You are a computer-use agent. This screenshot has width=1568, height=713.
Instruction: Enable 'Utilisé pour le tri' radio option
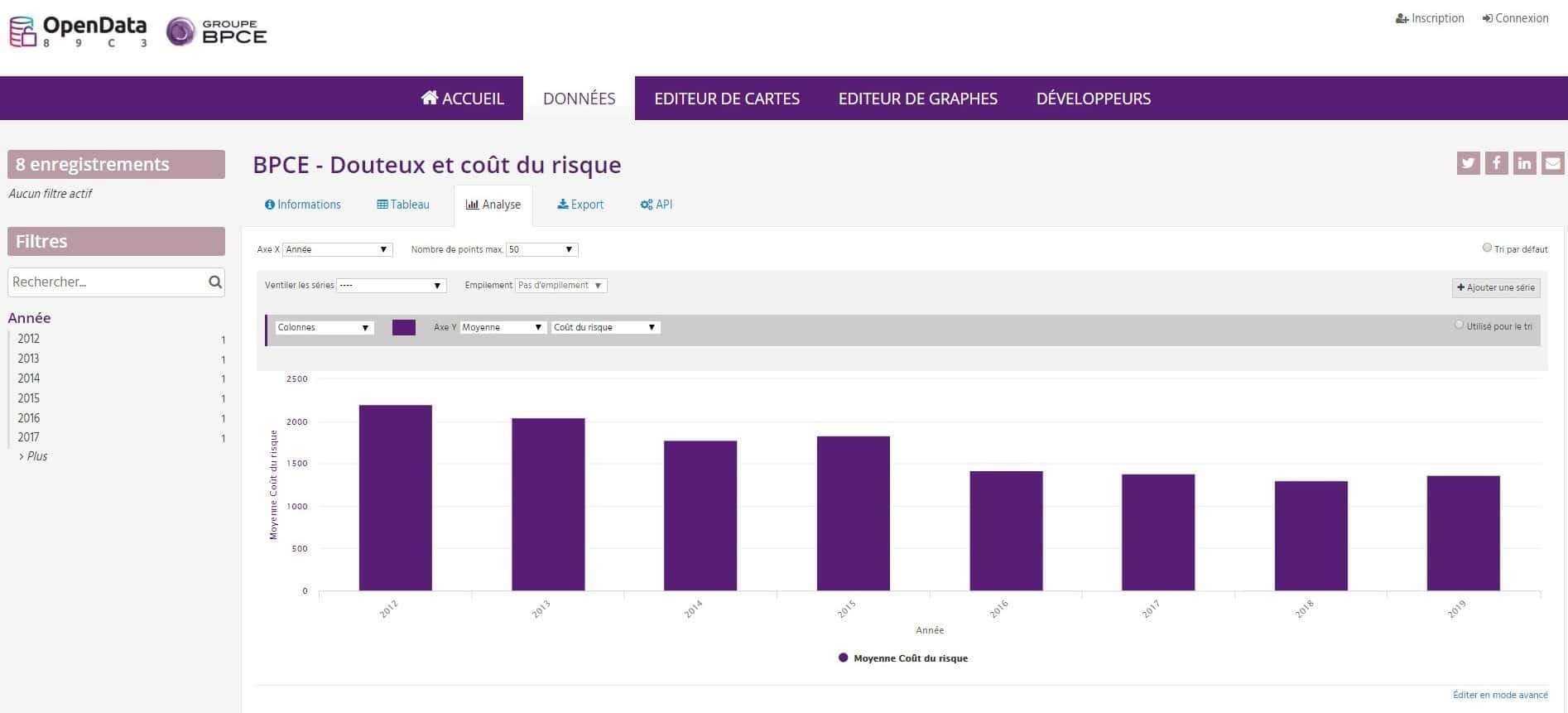(x=1459, y=325)
